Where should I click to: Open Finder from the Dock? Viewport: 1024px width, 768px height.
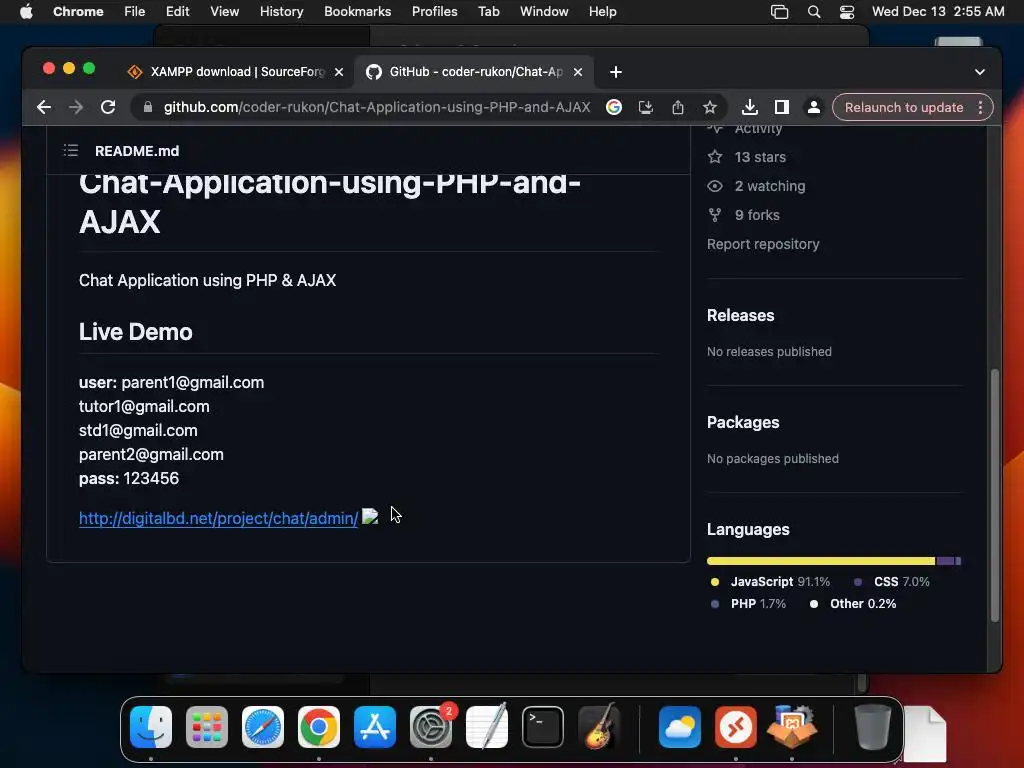151,727
